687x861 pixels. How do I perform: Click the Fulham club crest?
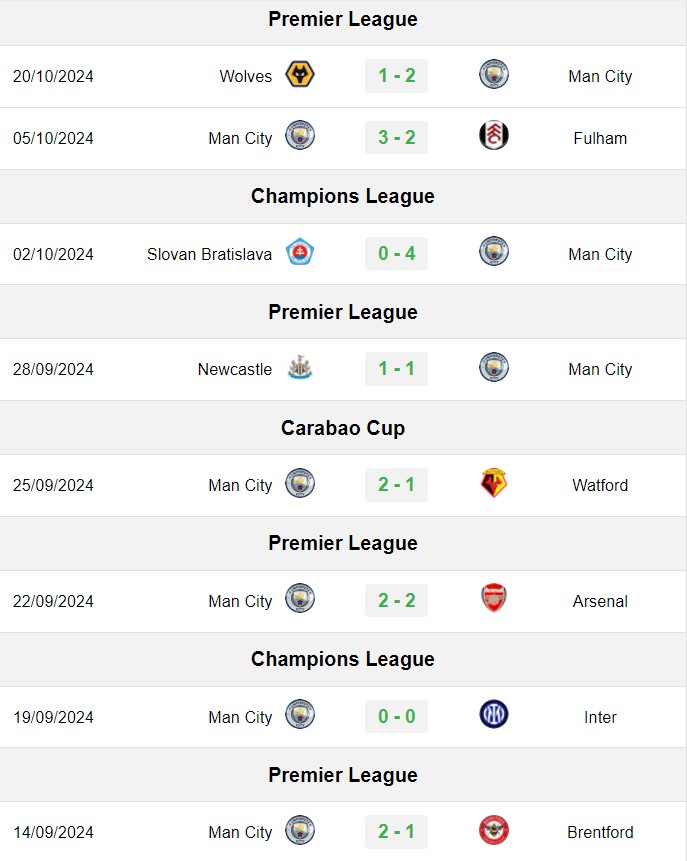pos(494,136)
